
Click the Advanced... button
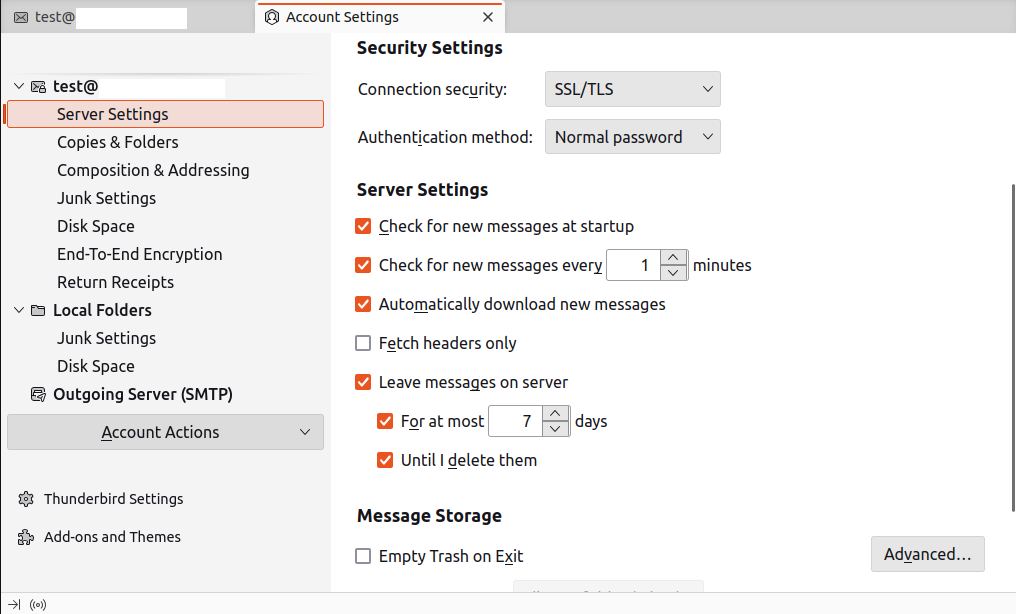(x=927, y=554)
